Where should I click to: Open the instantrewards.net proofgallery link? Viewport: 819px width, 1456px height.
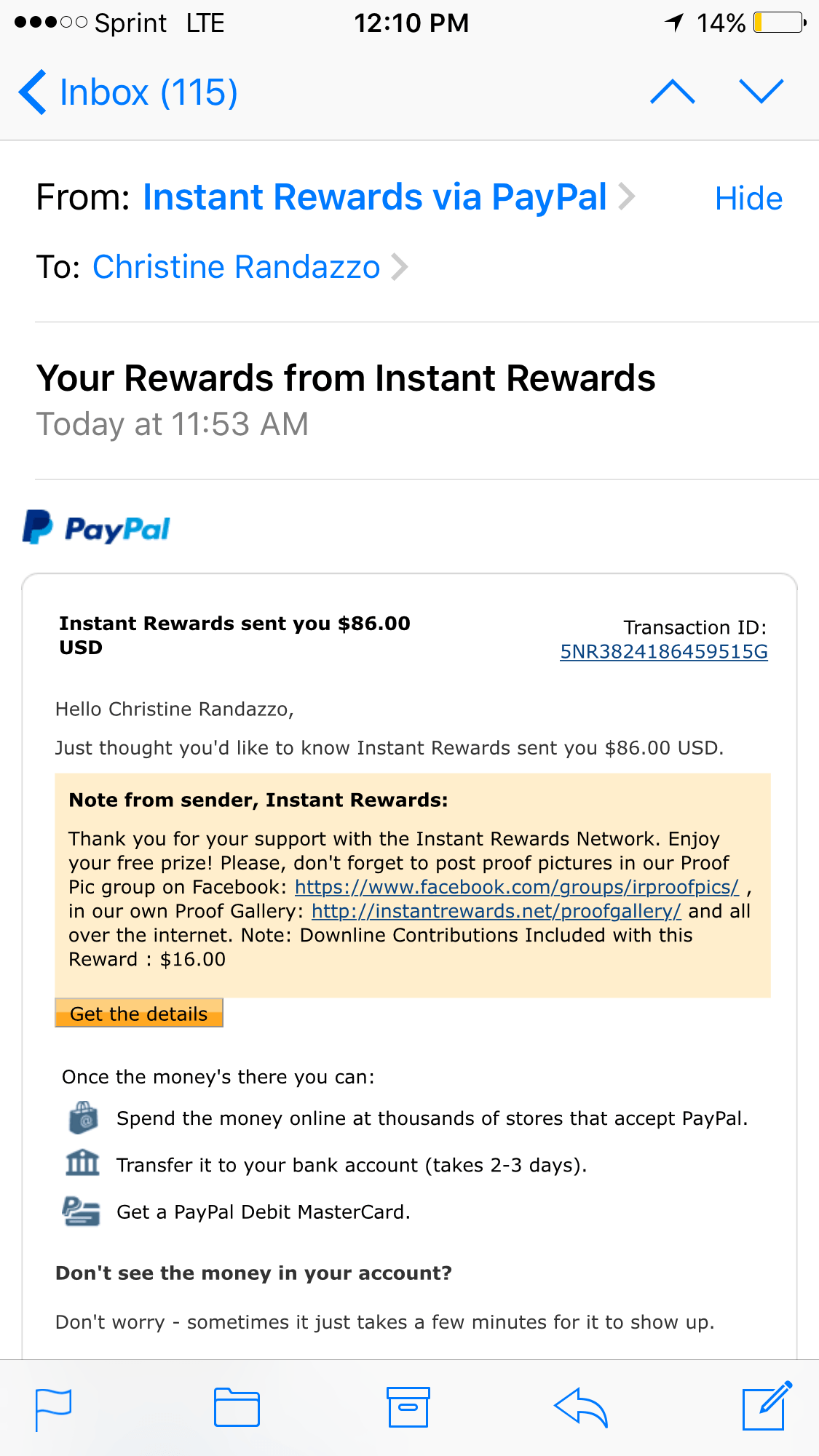[496, 911]
